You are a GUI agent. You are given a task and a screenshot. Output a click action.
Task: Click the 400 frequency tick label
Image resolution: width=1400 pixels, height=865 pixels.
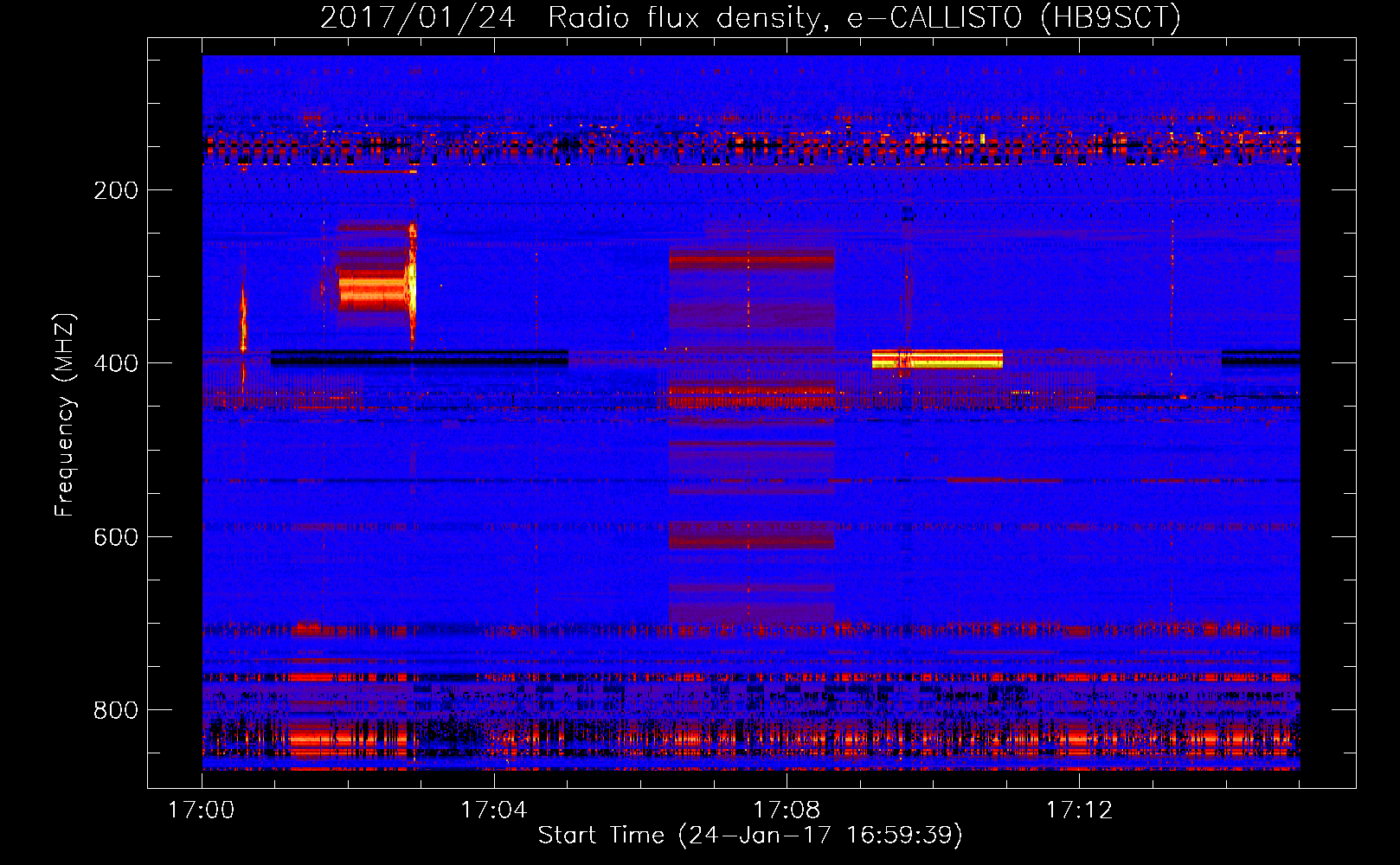click(116, 363)
